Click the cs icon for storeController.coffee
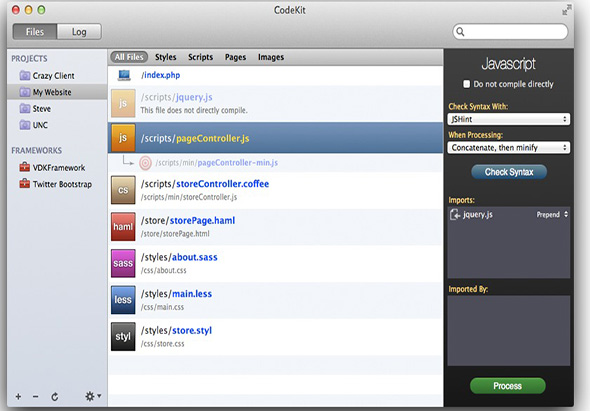 123,190
